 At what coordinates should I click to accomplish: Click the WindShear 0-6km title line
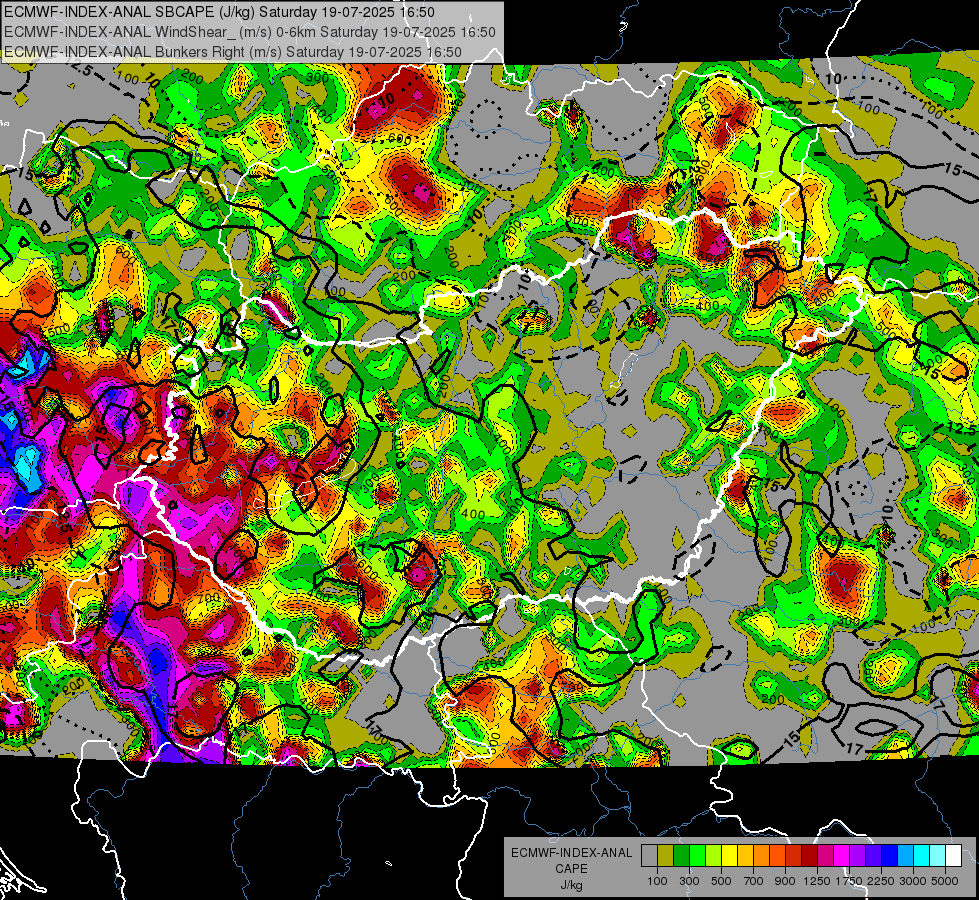[x=250, y=32]
